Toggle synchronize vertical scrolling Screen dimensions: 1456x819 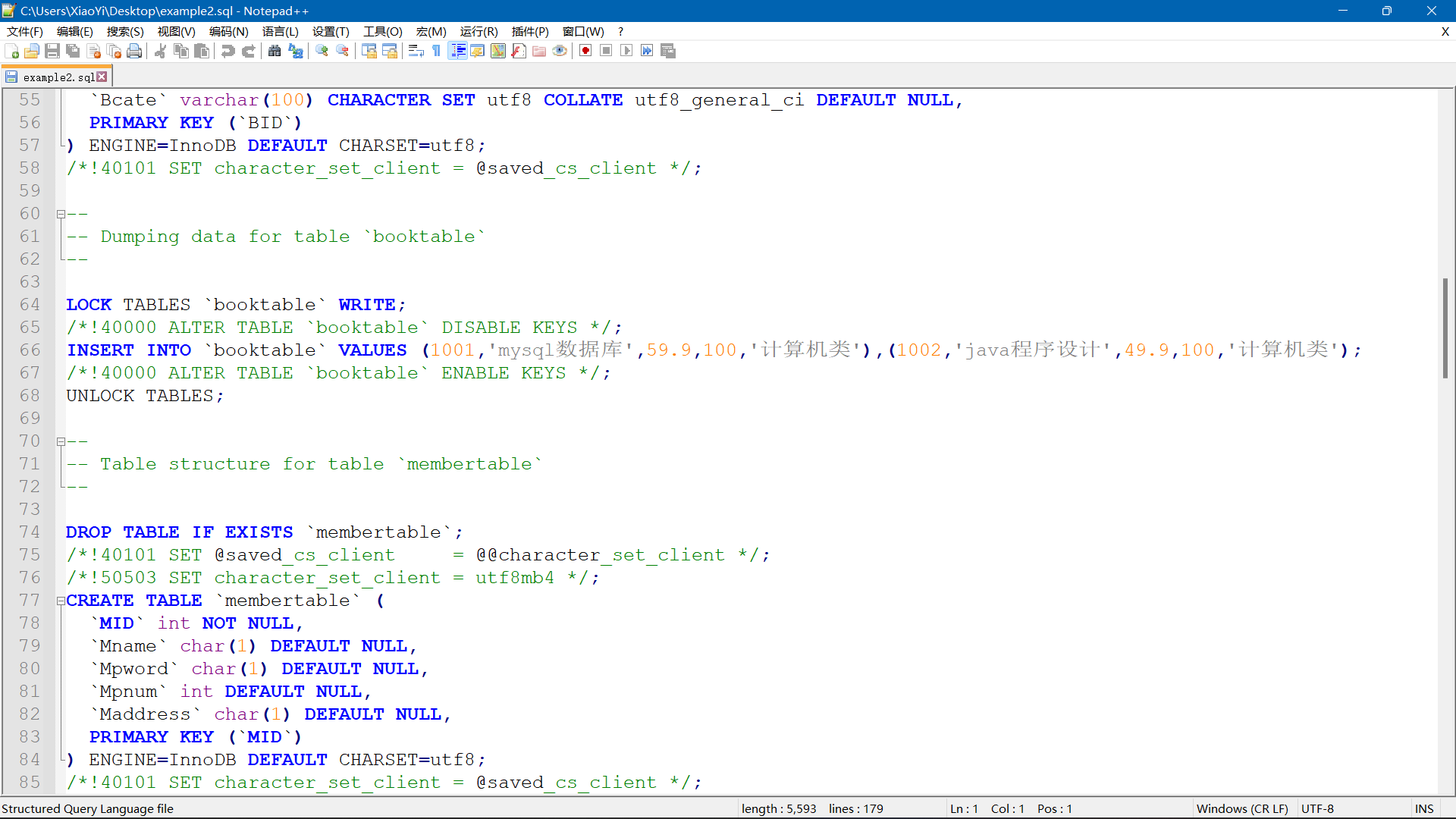coord(369,51)
